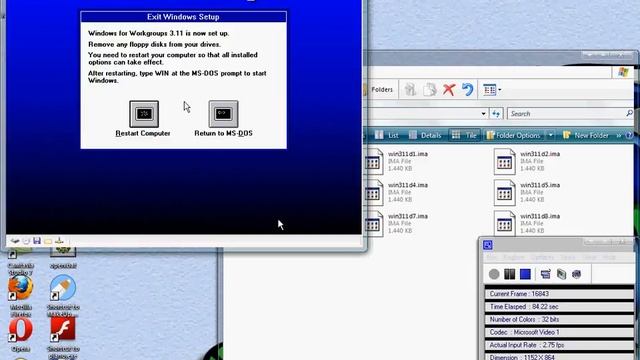Viewport: 640px width, 360px height.
Task: Select the win311d5.ima file
Action: point(527,192)
